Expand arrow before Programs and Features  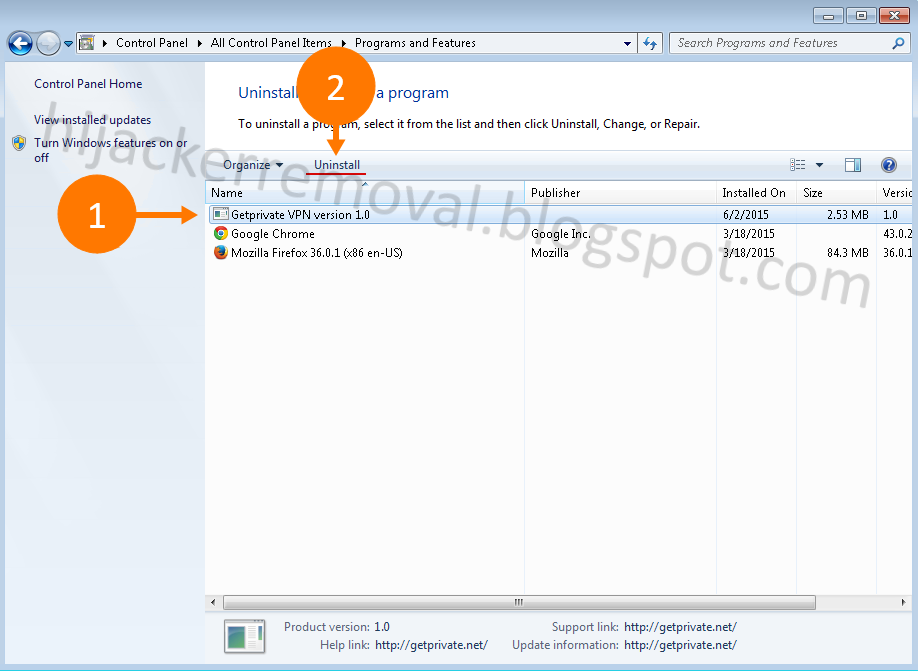click(x=344, y=43)
